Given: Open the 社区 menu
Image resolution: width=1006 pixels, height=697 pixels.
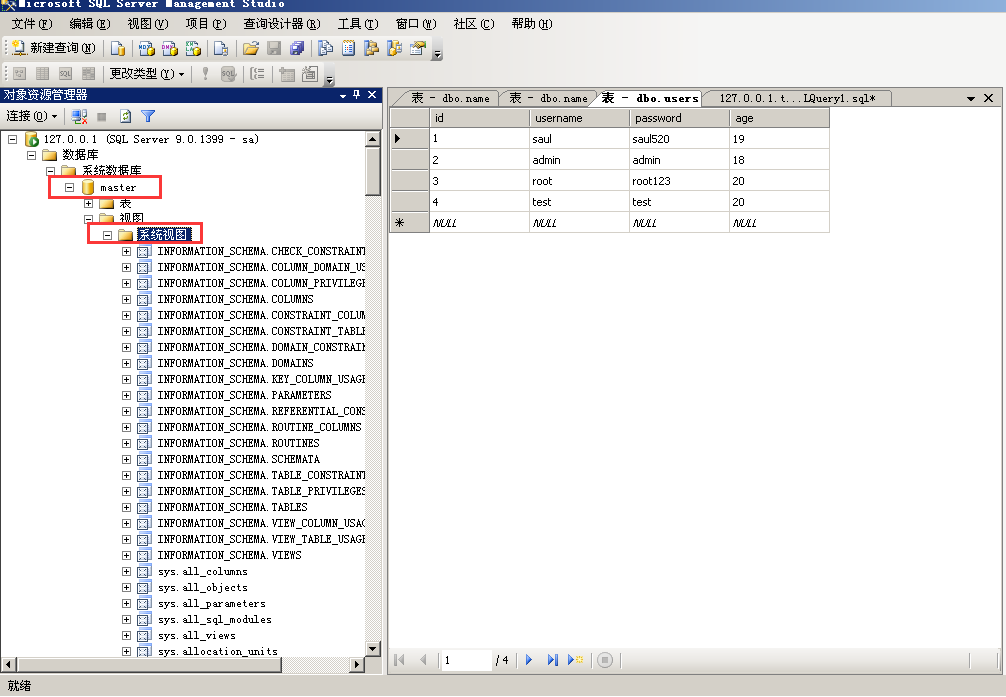Looking at the screenshot, I should pyautogui.click(x=473, y=24).
